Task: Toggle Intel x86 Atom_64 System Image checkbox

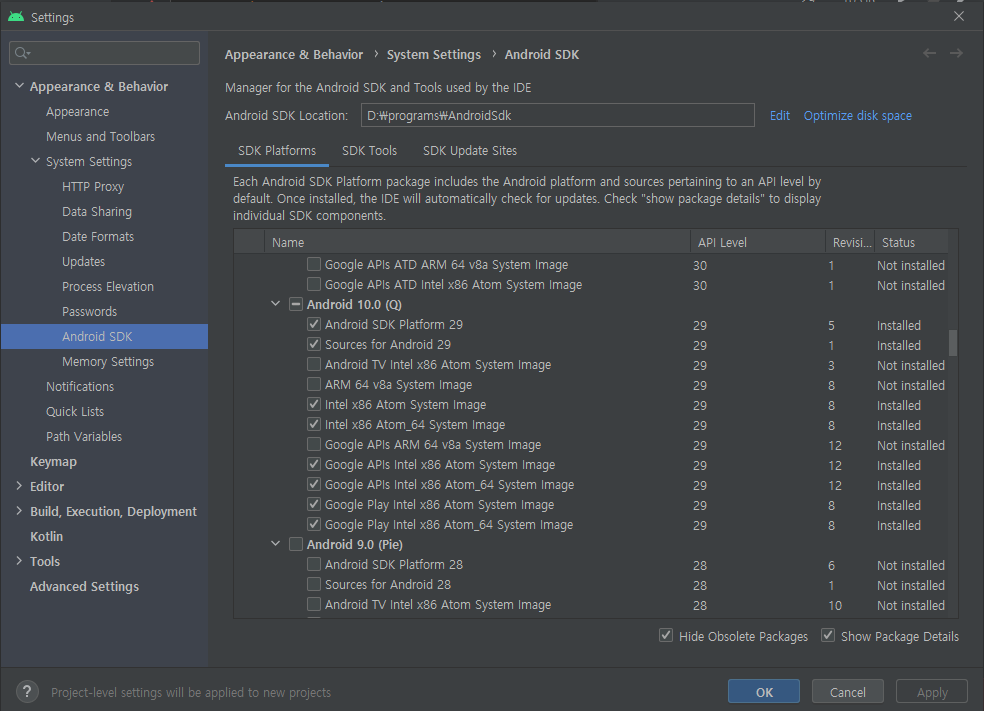Action: pos(314,425)
